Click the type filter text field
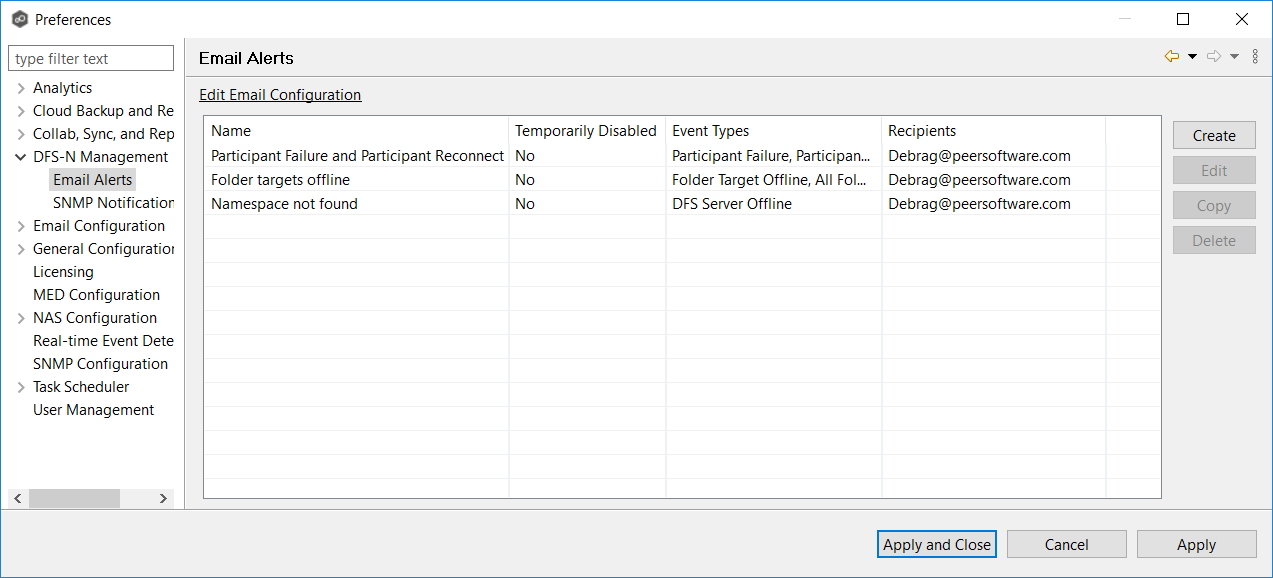1273x578 pixels. click(91, 59)
